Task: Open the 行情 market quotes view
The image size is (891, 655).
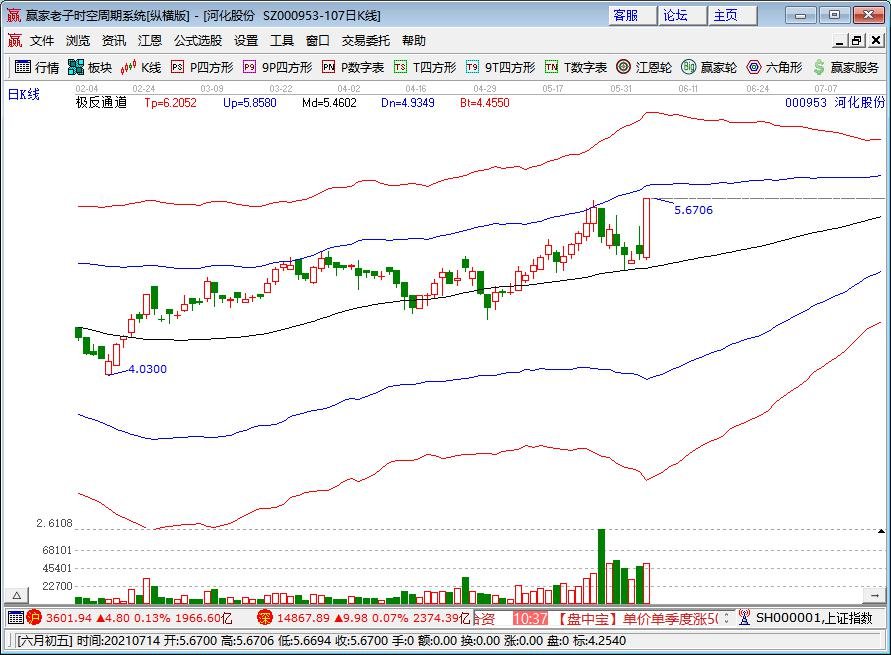Action: 37,68
